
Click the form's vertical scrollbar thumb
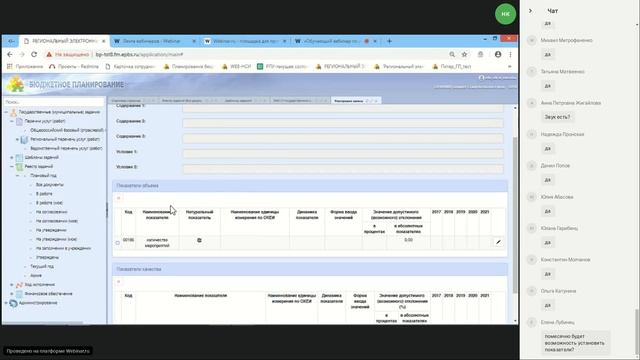(x=515, y=215)
